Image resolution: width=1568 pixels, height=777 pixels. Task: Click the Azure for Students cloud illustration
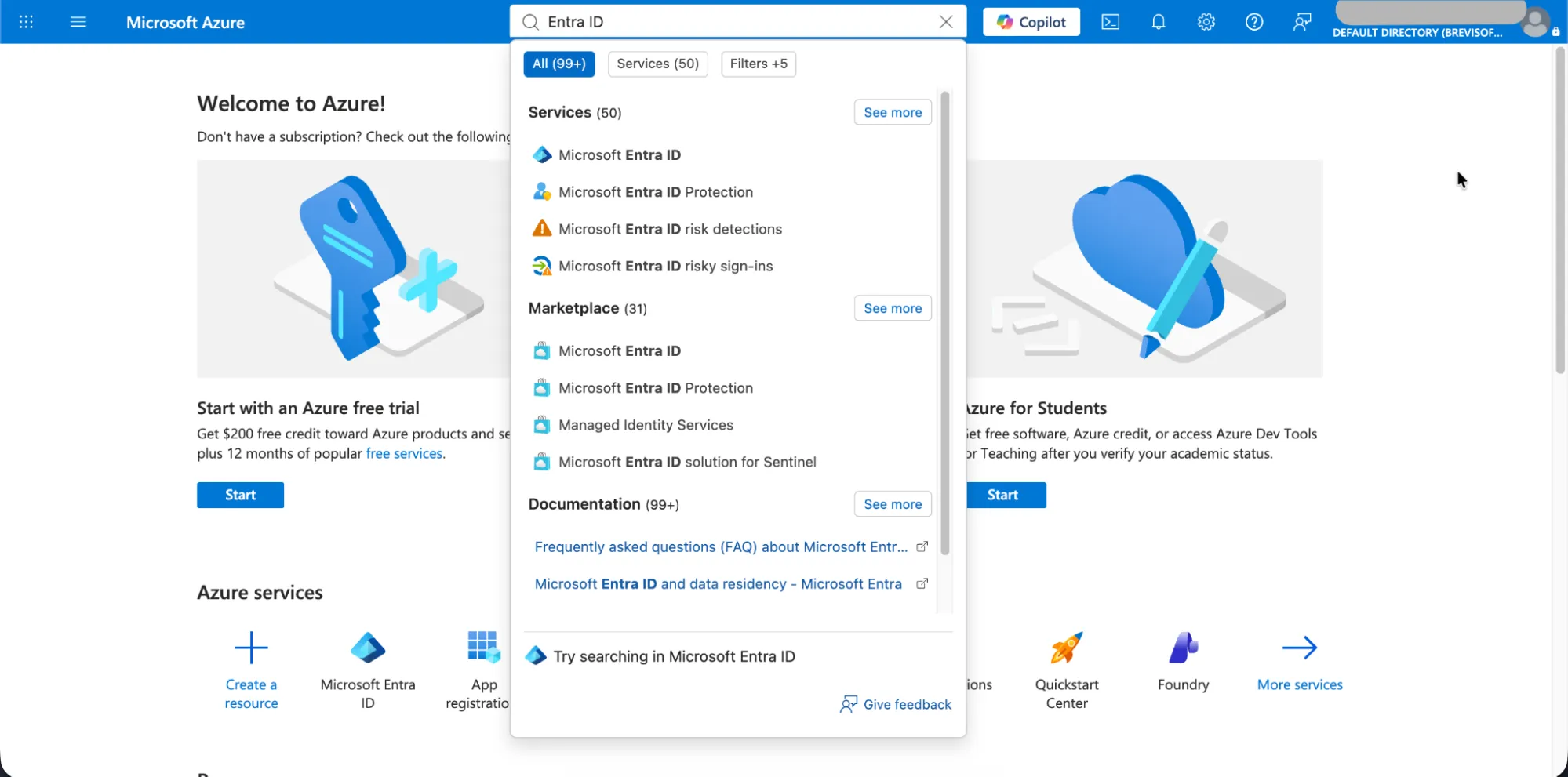(1144, 268)
